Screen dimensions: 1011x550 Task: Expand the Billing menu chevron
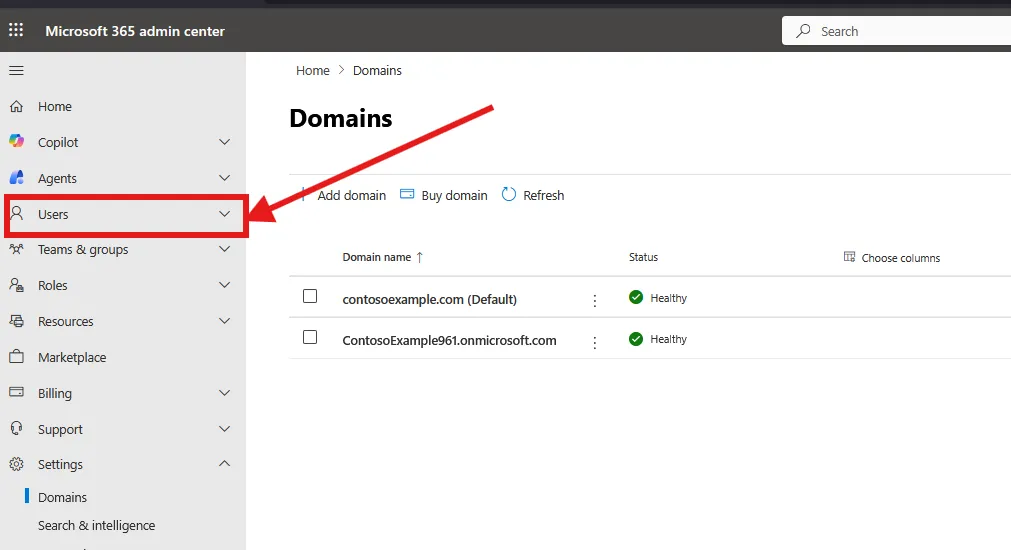[x=224, y=393]
